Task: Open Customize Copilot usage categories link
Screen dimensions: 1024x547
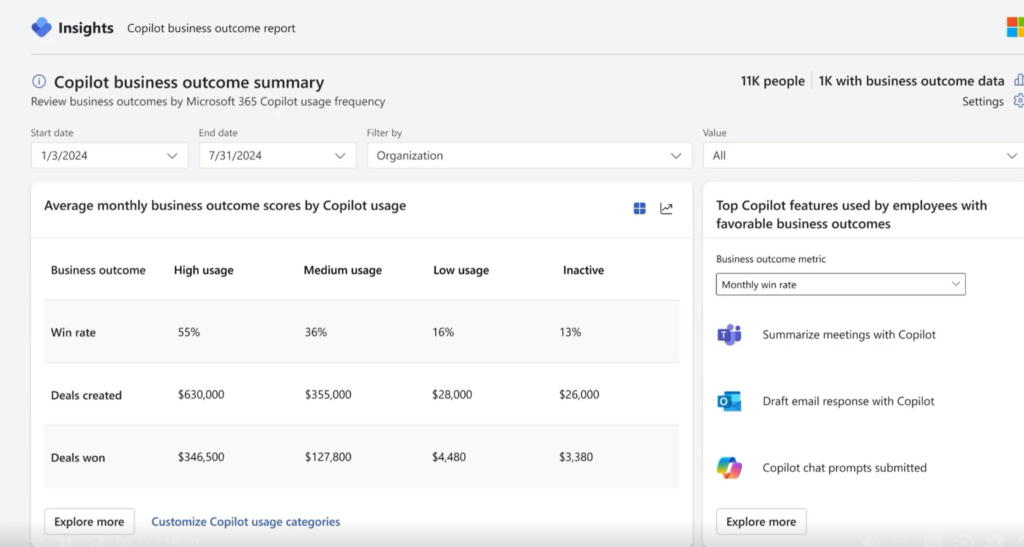Action: tap(246, 522)
